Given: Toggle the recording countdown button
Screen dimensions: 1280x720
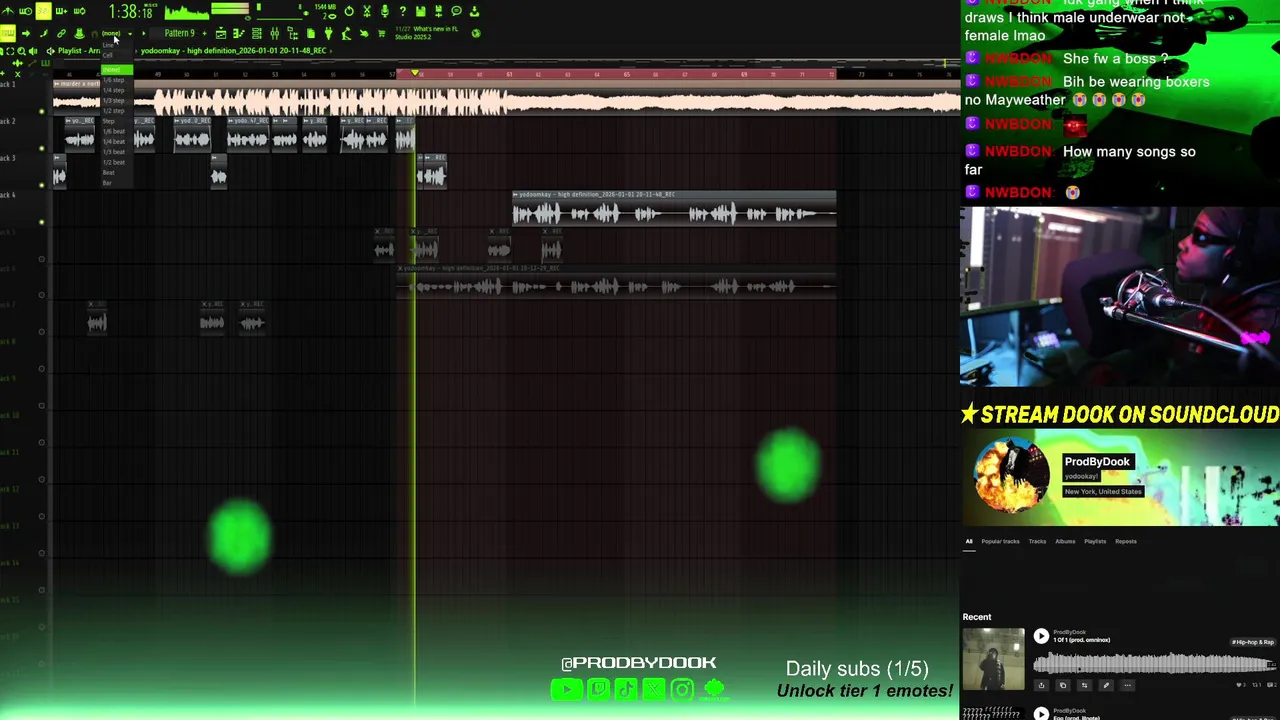Looking at the screenshot, I should (x=43, y=11).
